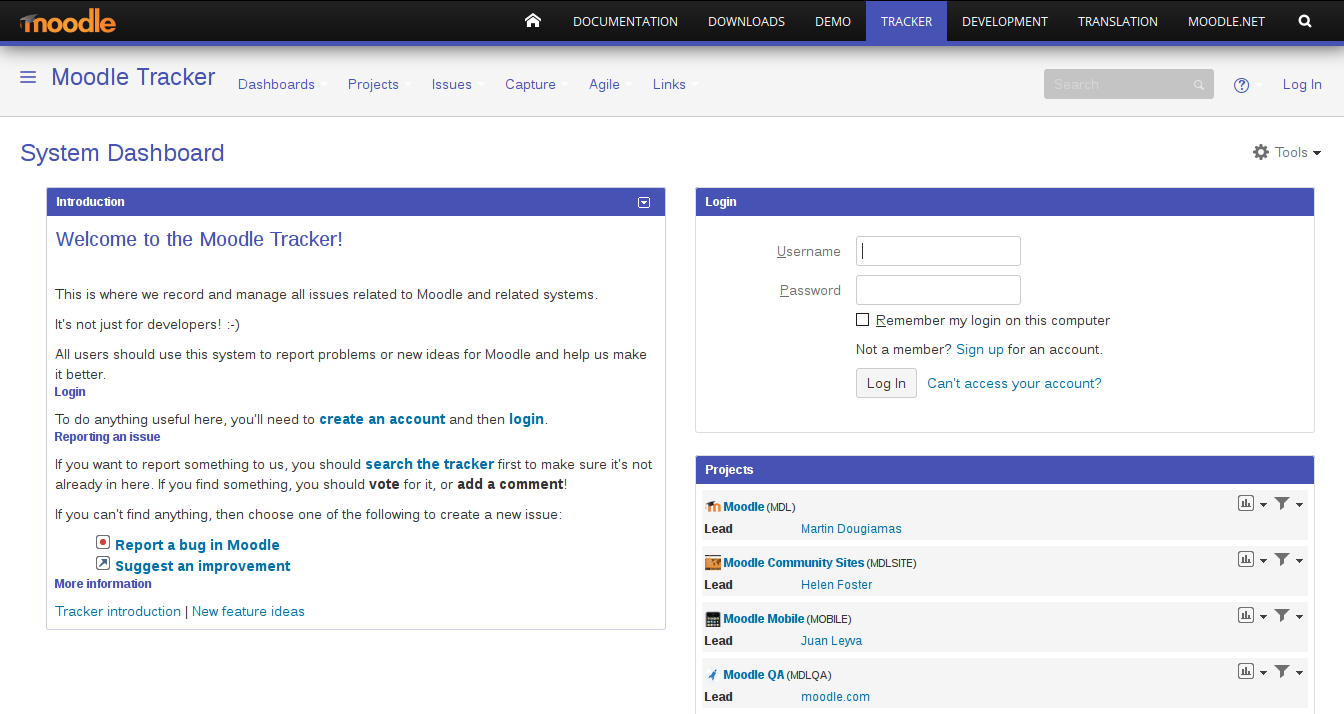Go to Moodle home icon
Screen dimensions: 1344x714
tap(533, 20)
